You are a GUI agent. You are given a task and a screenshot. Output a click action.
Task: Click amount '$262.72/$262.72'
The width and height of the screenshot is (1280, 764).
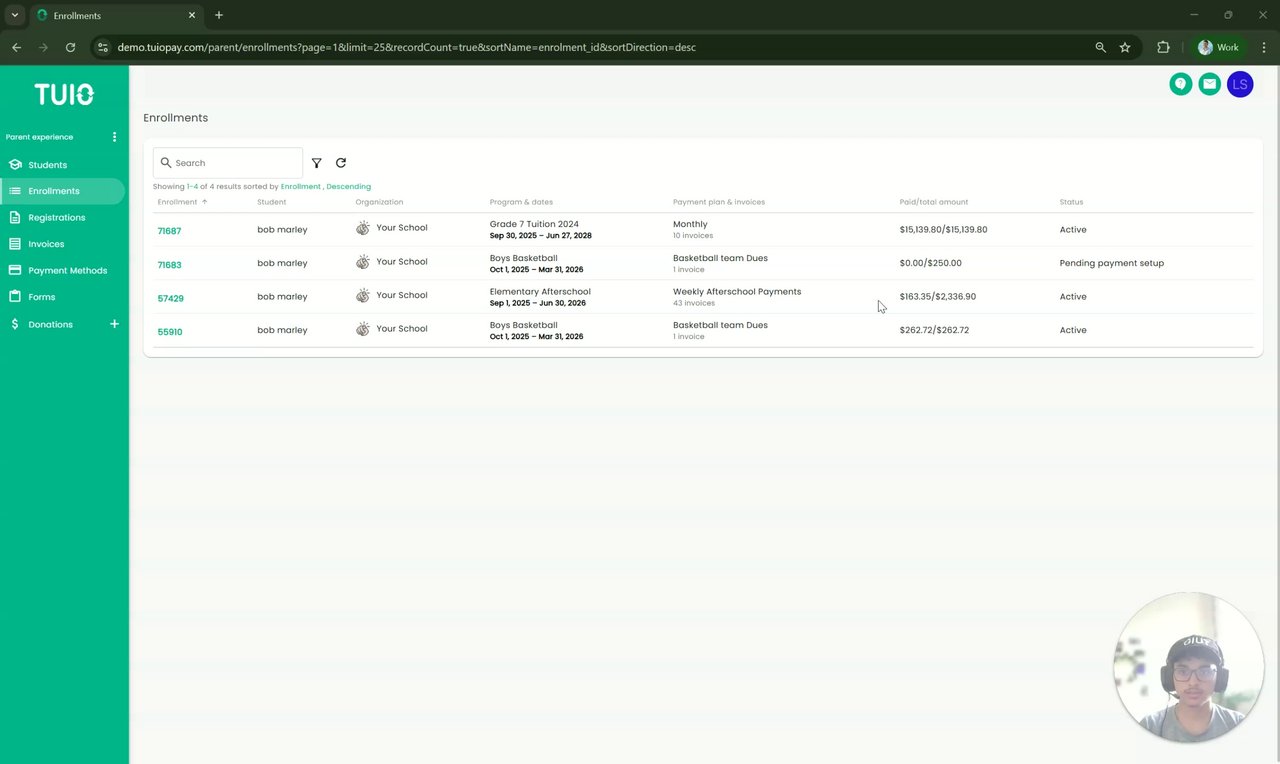click(934, 330)
